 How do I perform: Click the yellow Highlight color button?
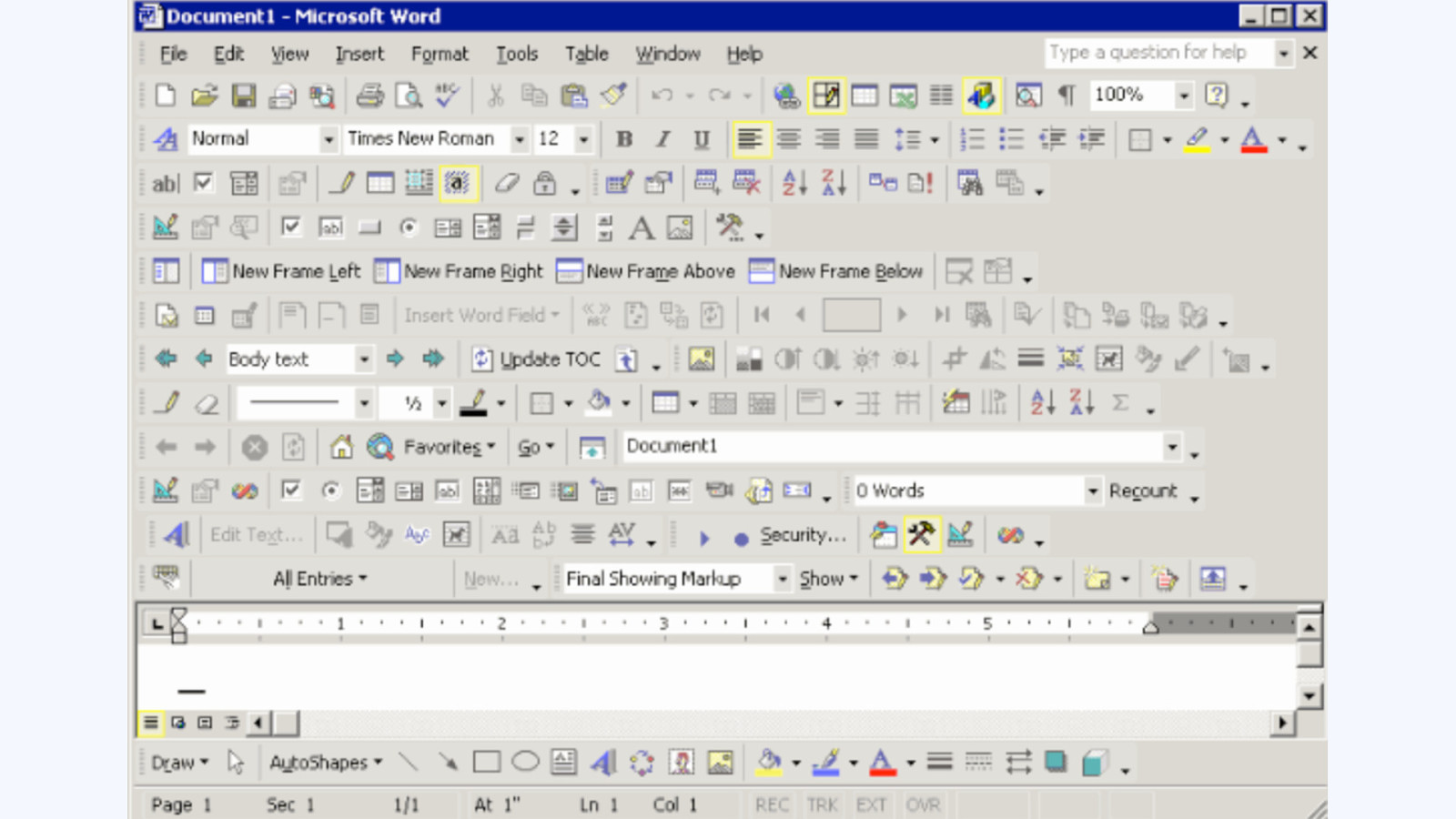coord(1198,139)
